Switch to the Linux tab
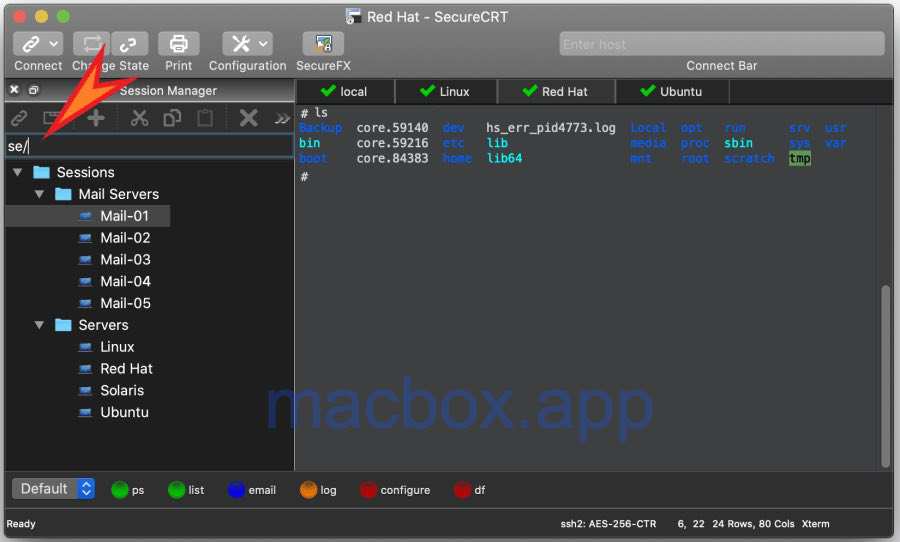Image resolution: width=900 pixels, height=542 pixels. tap(445, 91)
